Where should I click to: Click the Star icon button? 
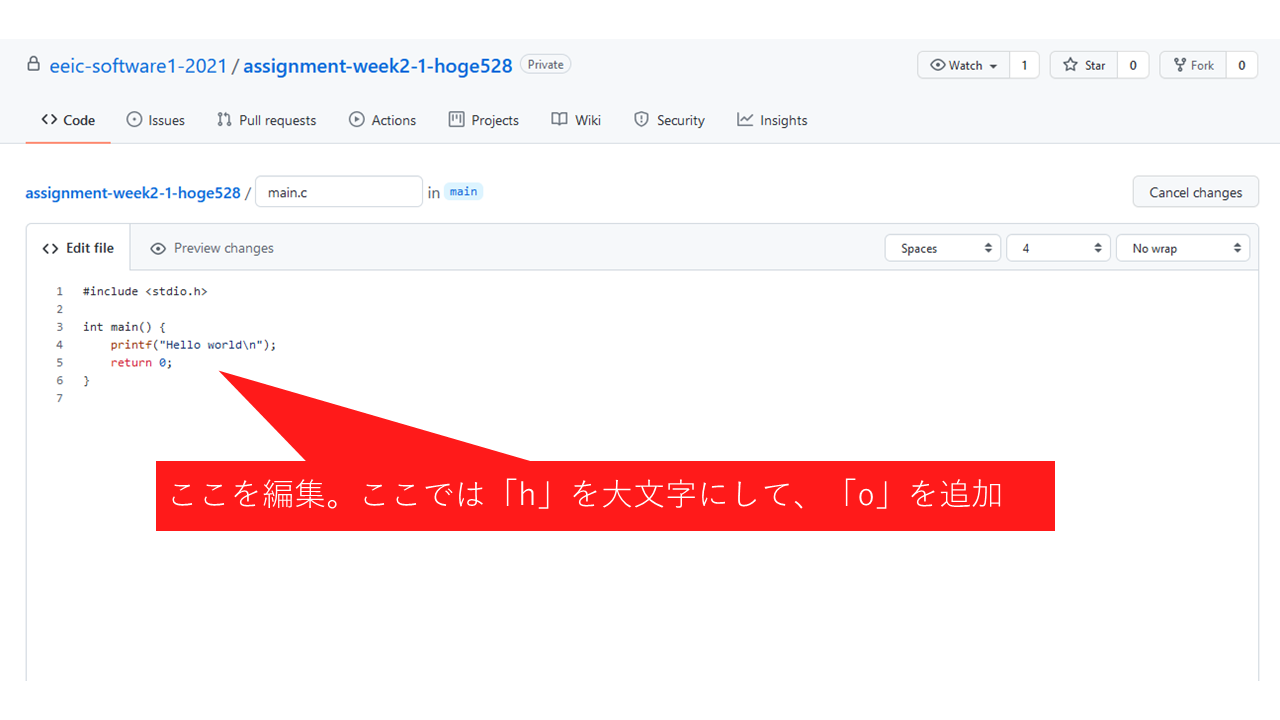pyautogui.click(x=1084, y=65)
